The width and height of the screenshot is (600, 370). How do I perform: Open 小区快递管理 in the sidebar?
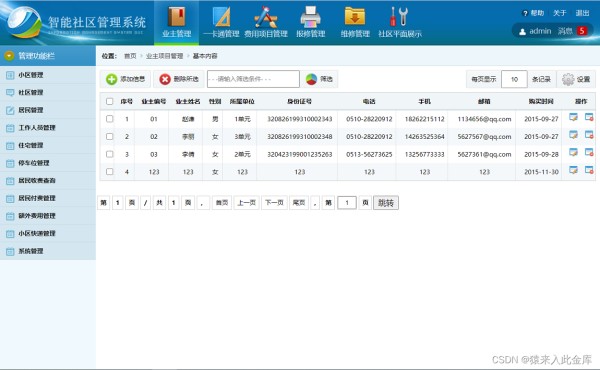click(x=48, y=233)
